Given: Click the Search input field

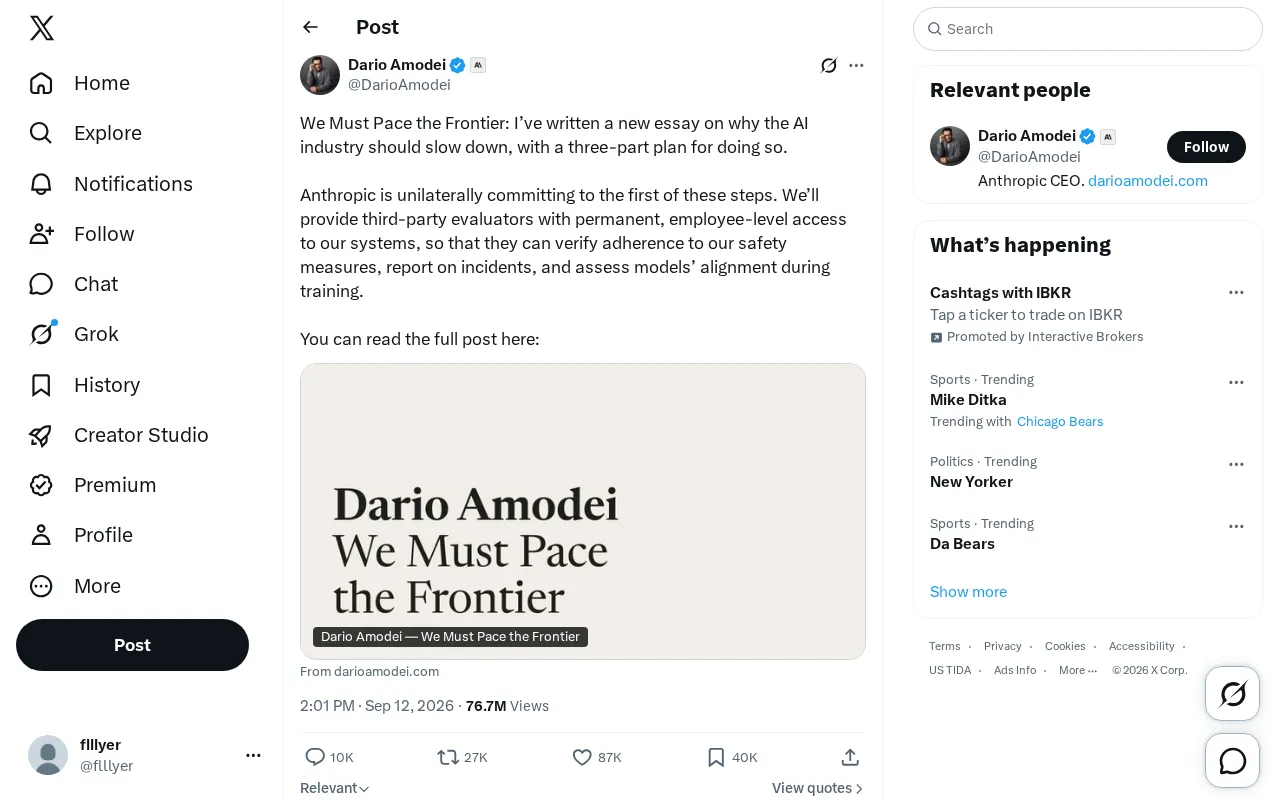Looking at the screenshot, I should [1088, 29].
